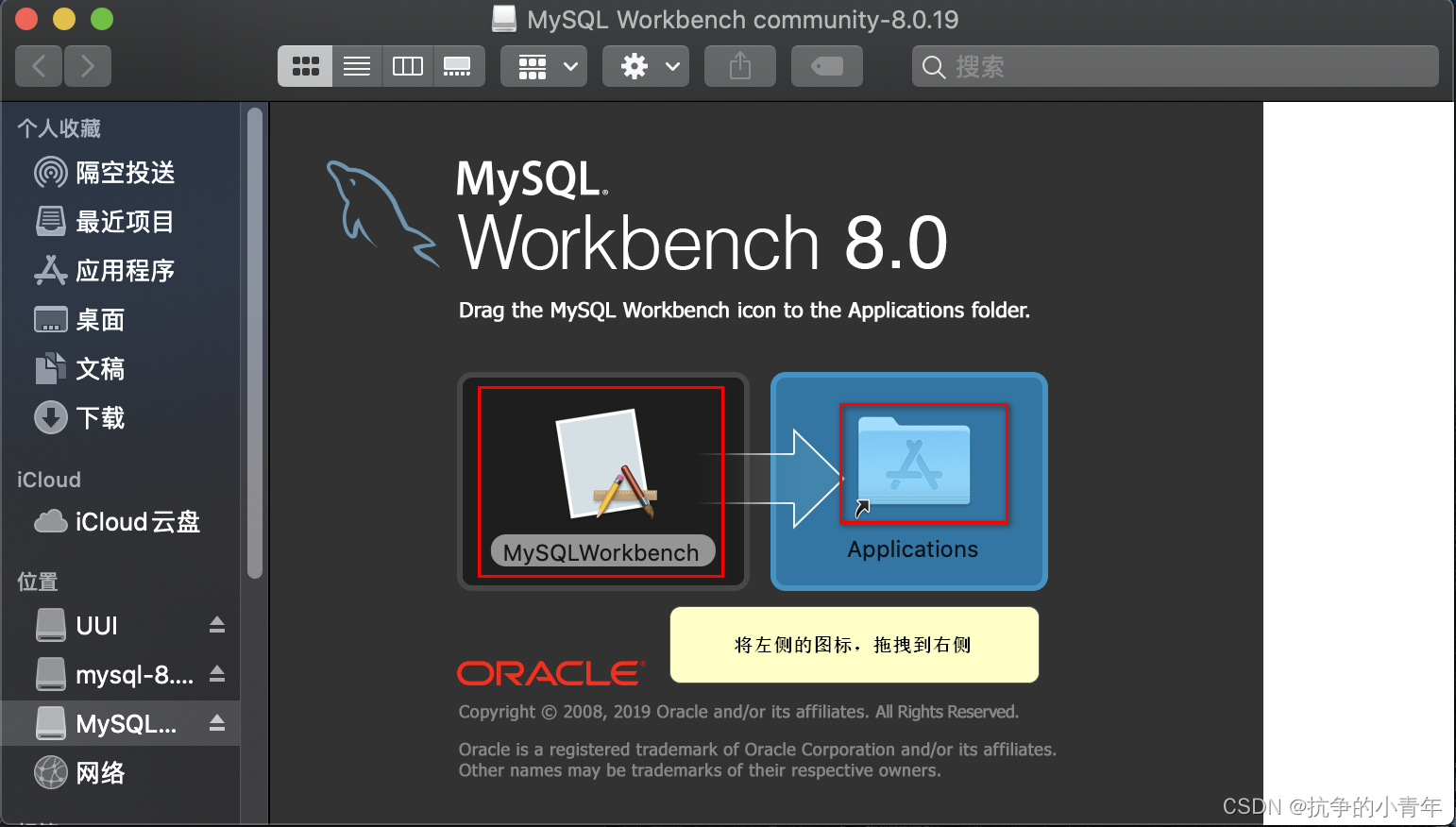Eject the mysql-8.... volume
This screenshot has width=1456, height=827.
click(217, 674)
